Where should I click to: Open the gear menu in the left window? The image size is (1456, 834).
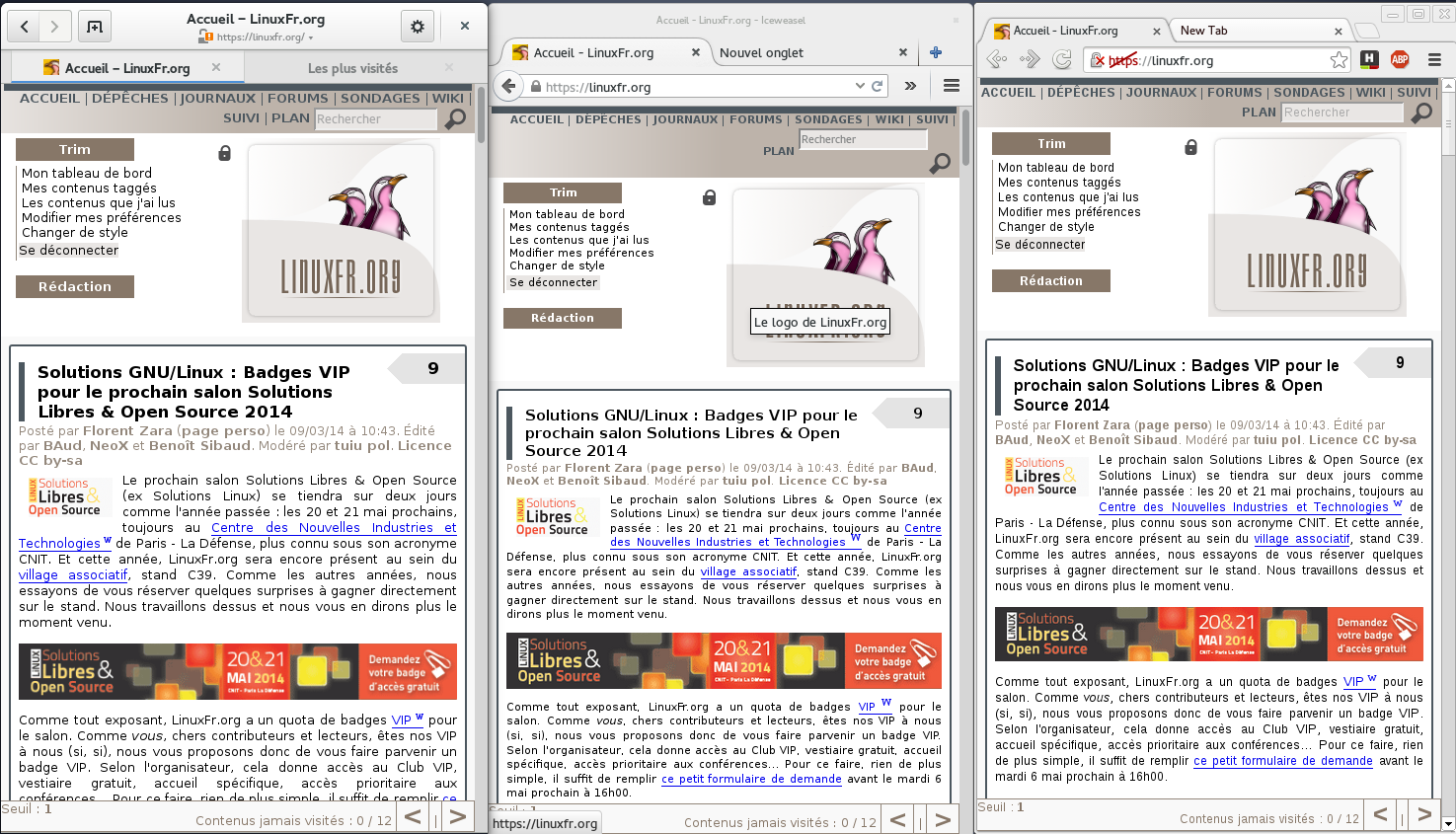(x=418, y=27)
